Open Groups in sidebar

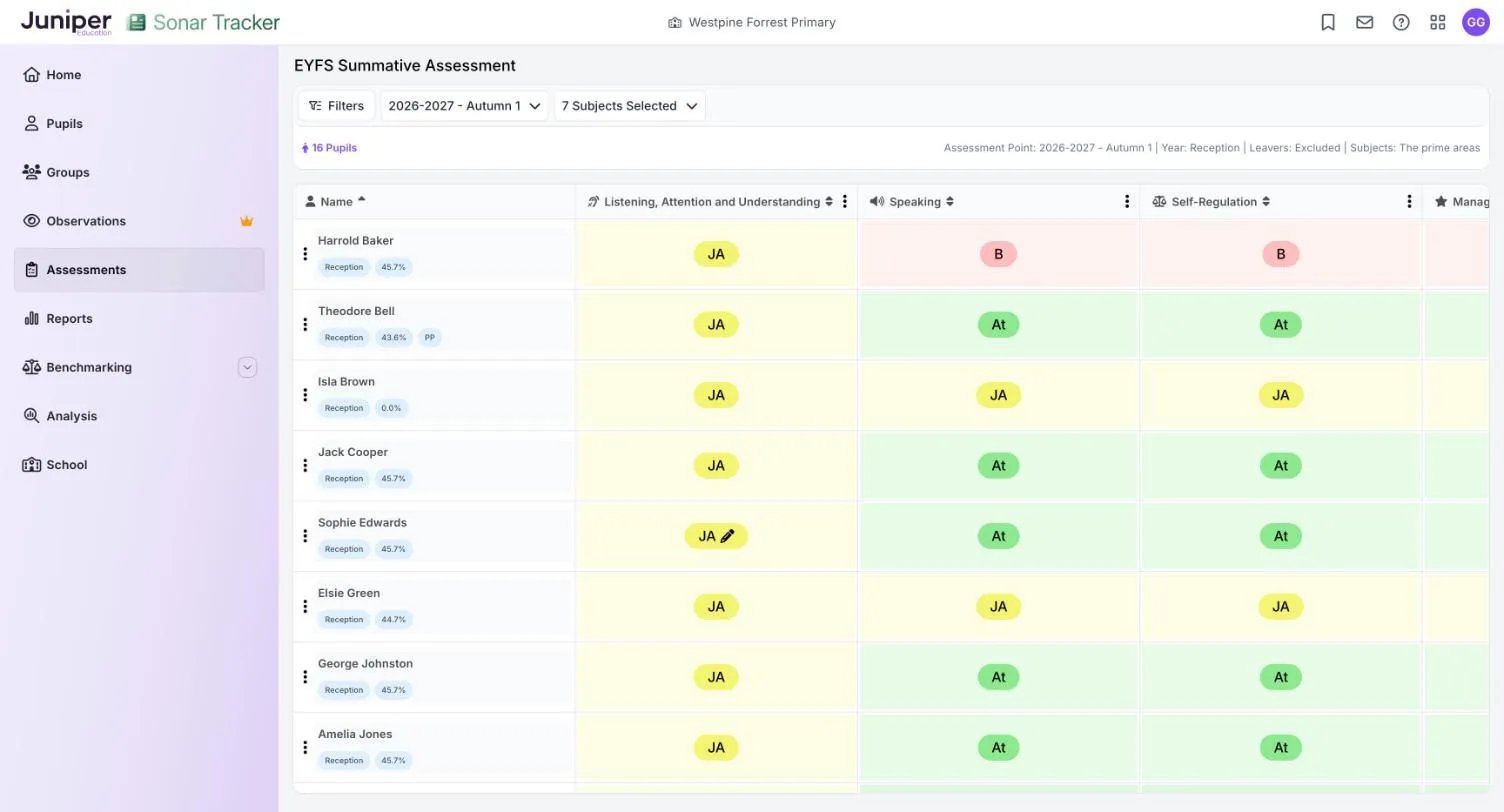[139, 172]
